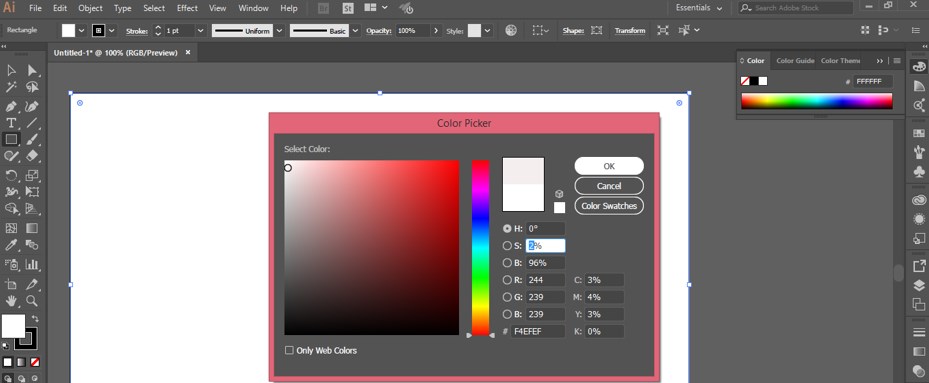Viewport: 929px width, 383px height.
Task: Swap fill and stroke arrows in toolbox
Action: (x=35, y=318)
